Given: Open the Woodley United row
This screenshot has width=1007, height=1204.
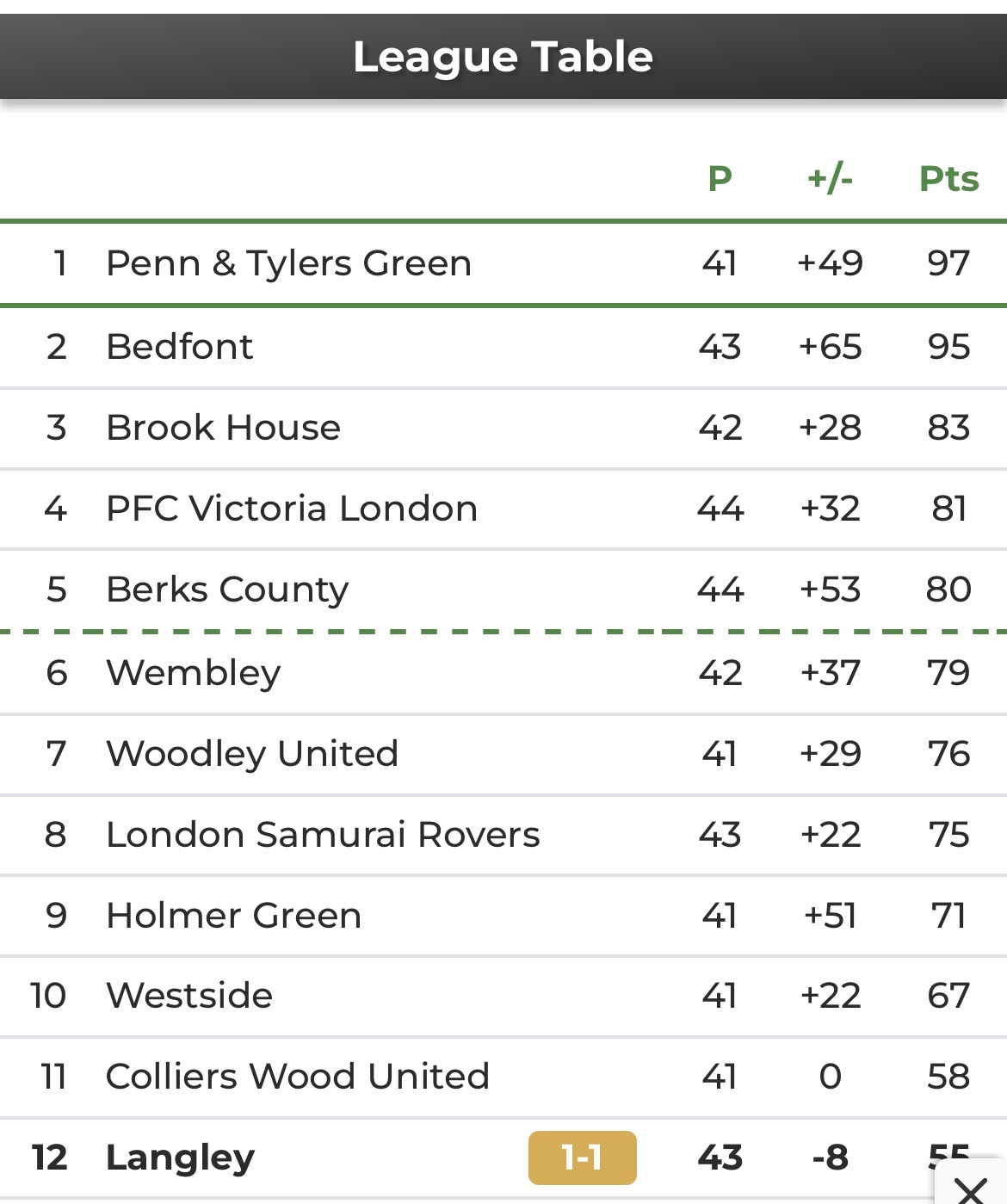Looking at the screenshot, I should pos(504,754).
